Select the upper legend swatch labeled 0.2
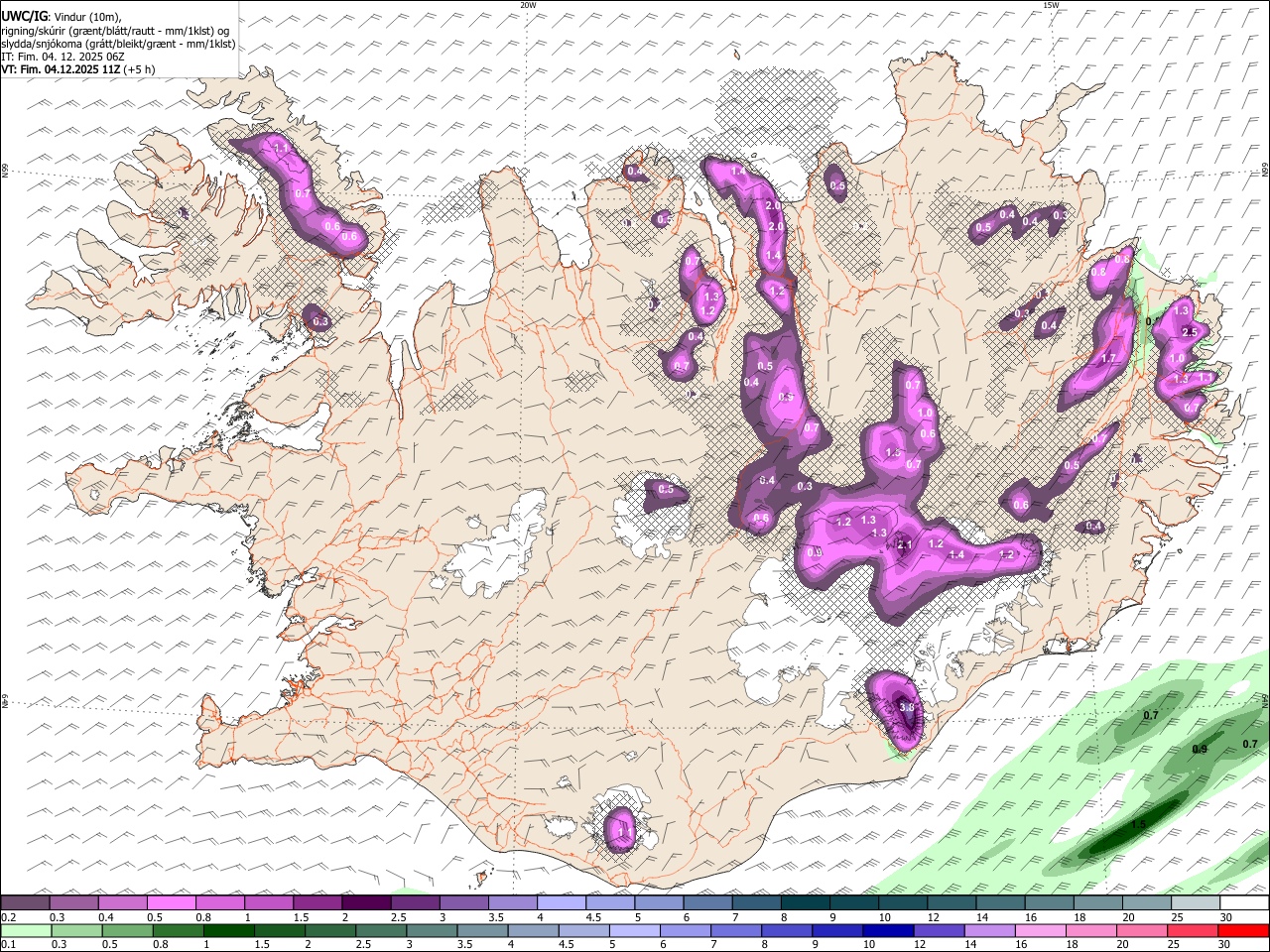1270x952 pixels. coord(25,902)
